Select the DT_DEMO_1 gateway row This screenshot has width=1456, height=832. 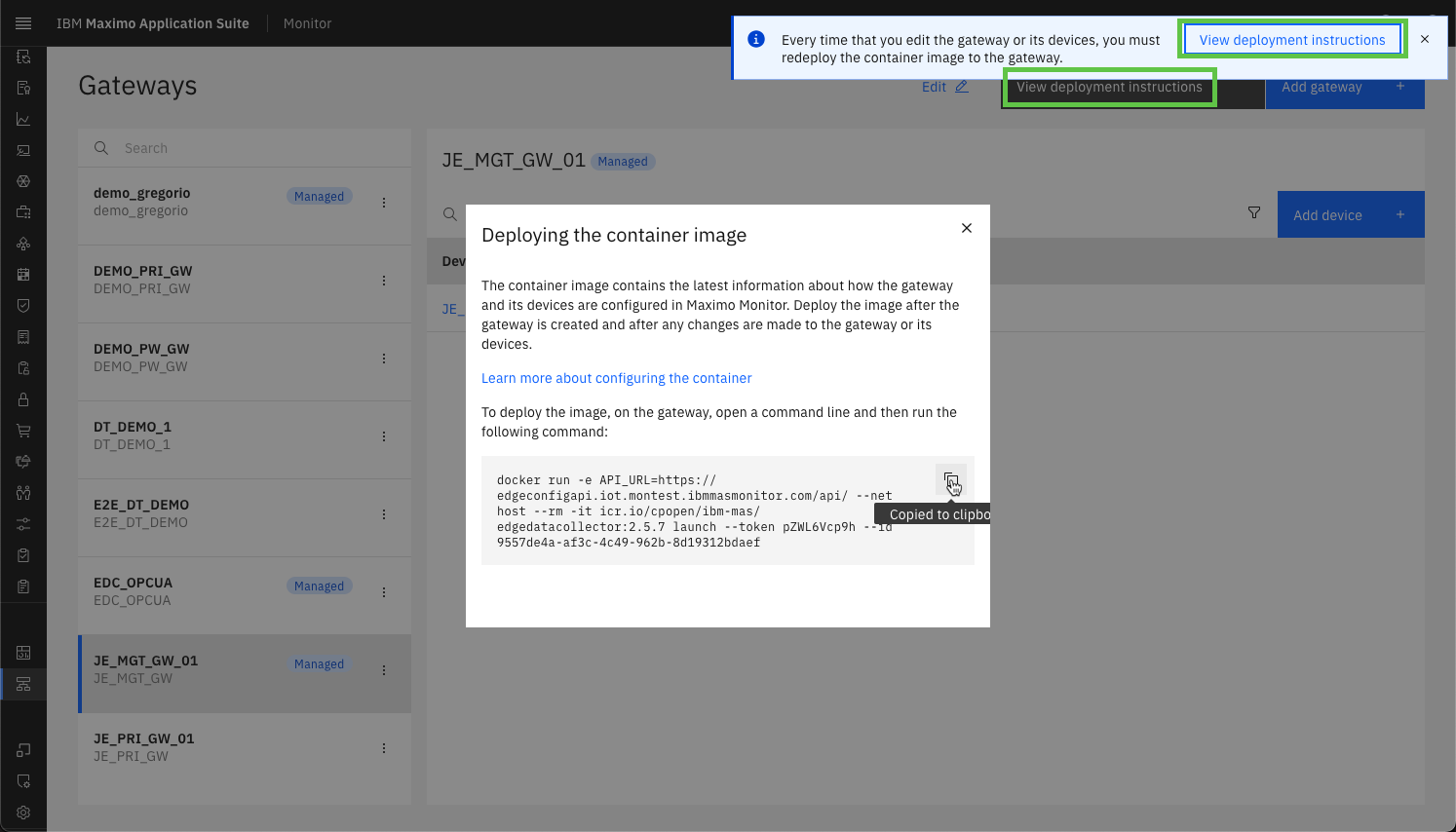(245, 439)
